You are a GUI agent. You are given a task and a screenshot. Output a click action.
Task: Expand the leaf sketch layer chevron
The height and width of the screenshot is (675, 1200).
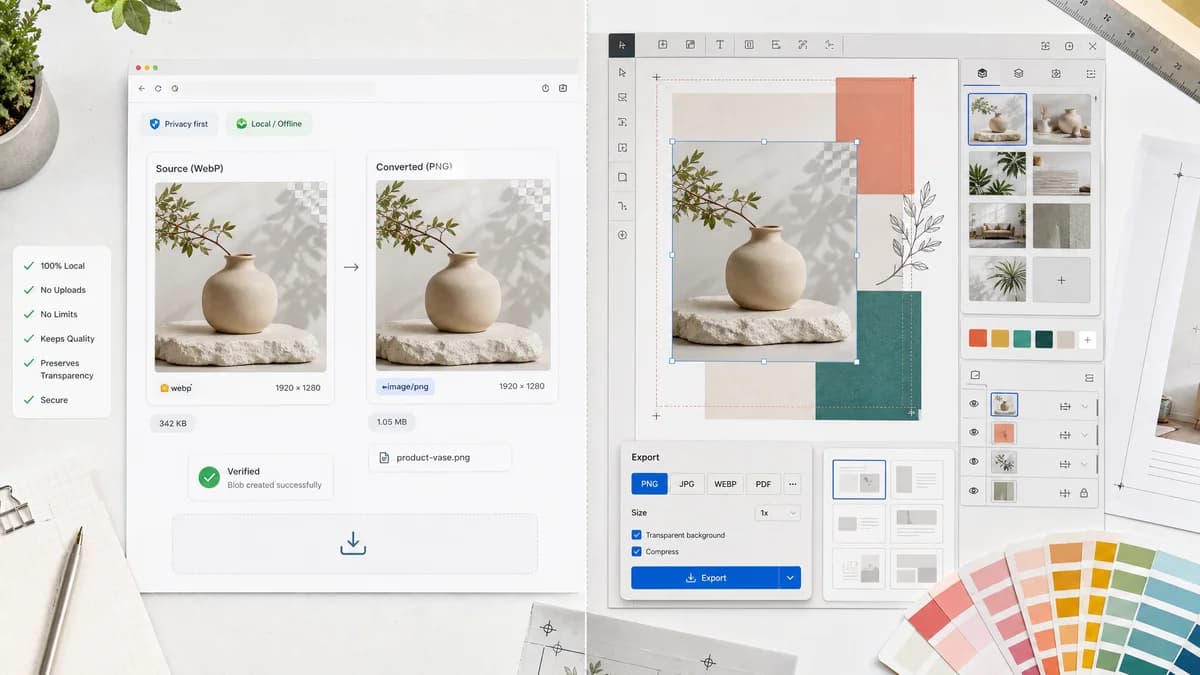click(x=1084, y=462)
